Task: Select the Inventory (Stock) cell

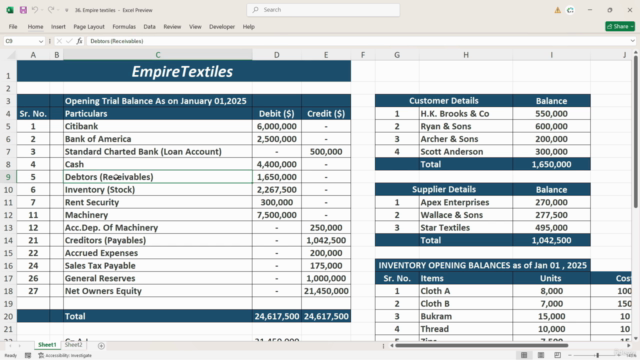Action: pos(158,190)
